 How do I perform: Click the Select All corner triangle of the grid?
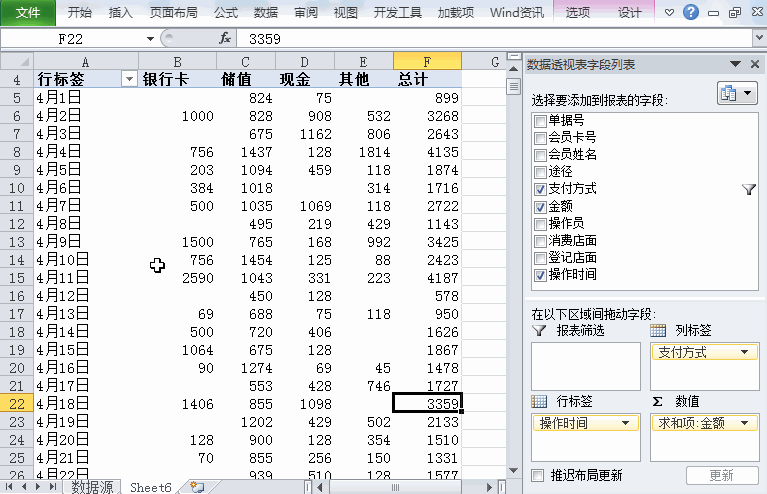17,61
